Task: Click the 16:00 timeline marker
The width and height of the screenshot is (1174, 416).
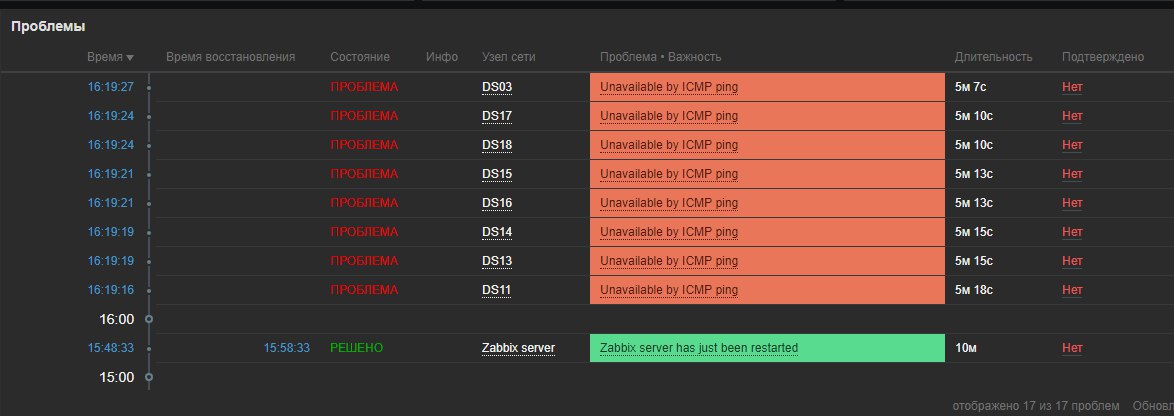Action: click(149, 319)
